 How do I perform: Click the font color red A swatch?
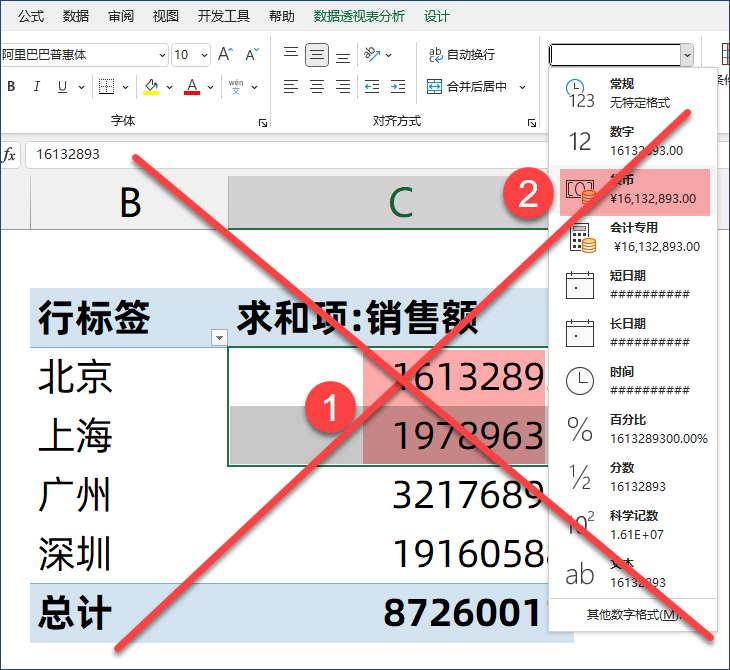(x=192, y=87)
